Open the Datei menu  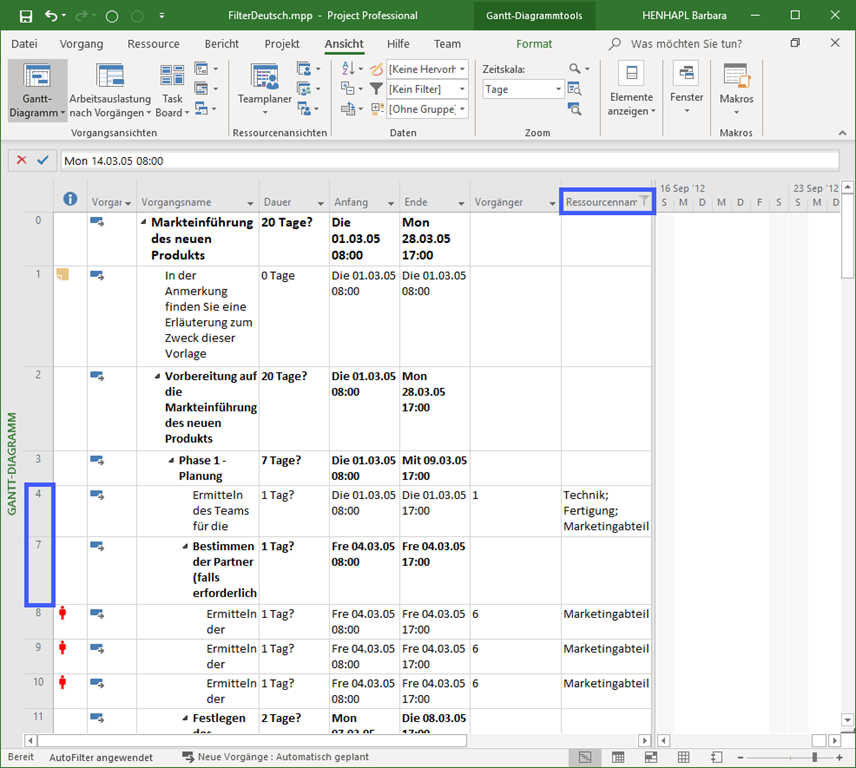click(x=25, y=44)
